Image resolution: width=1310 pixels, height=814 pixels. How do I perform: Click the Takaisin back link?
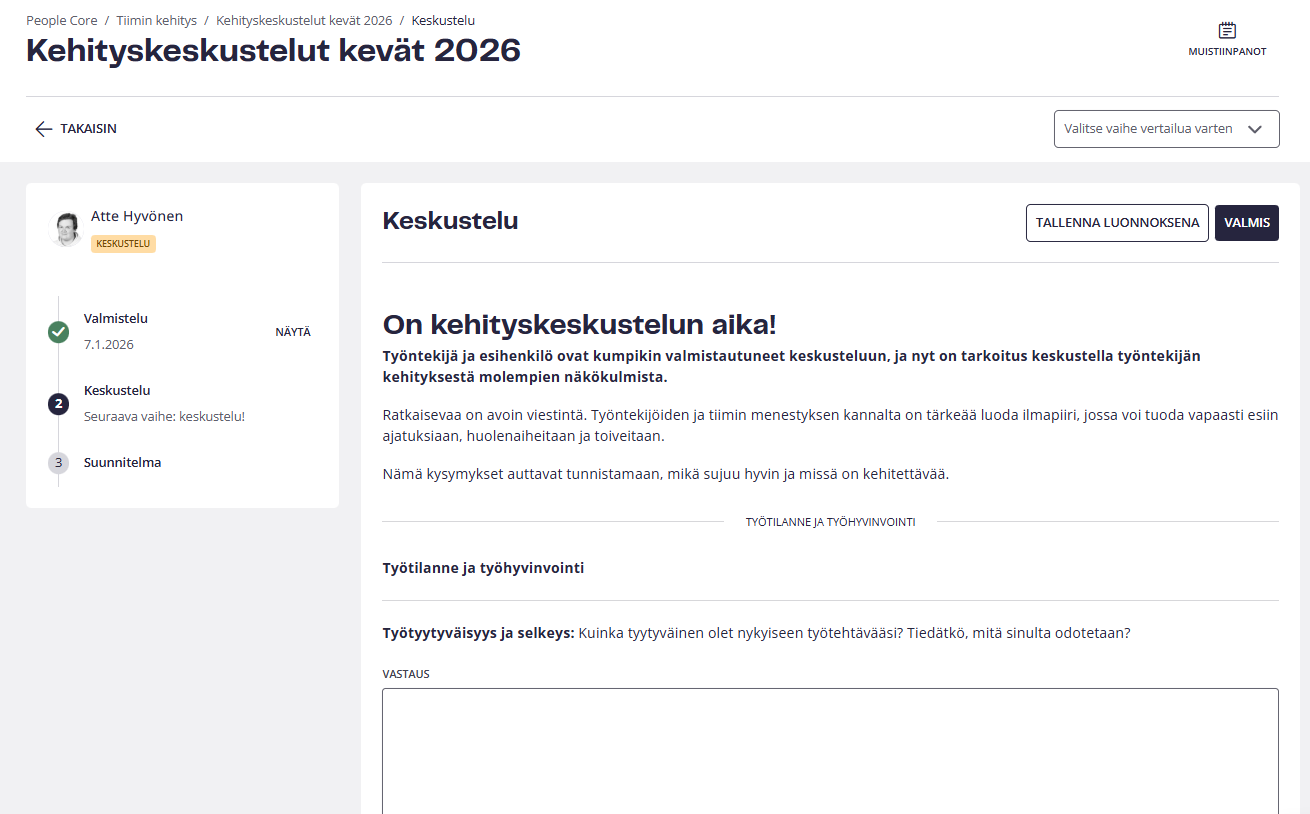pos(88,129)
